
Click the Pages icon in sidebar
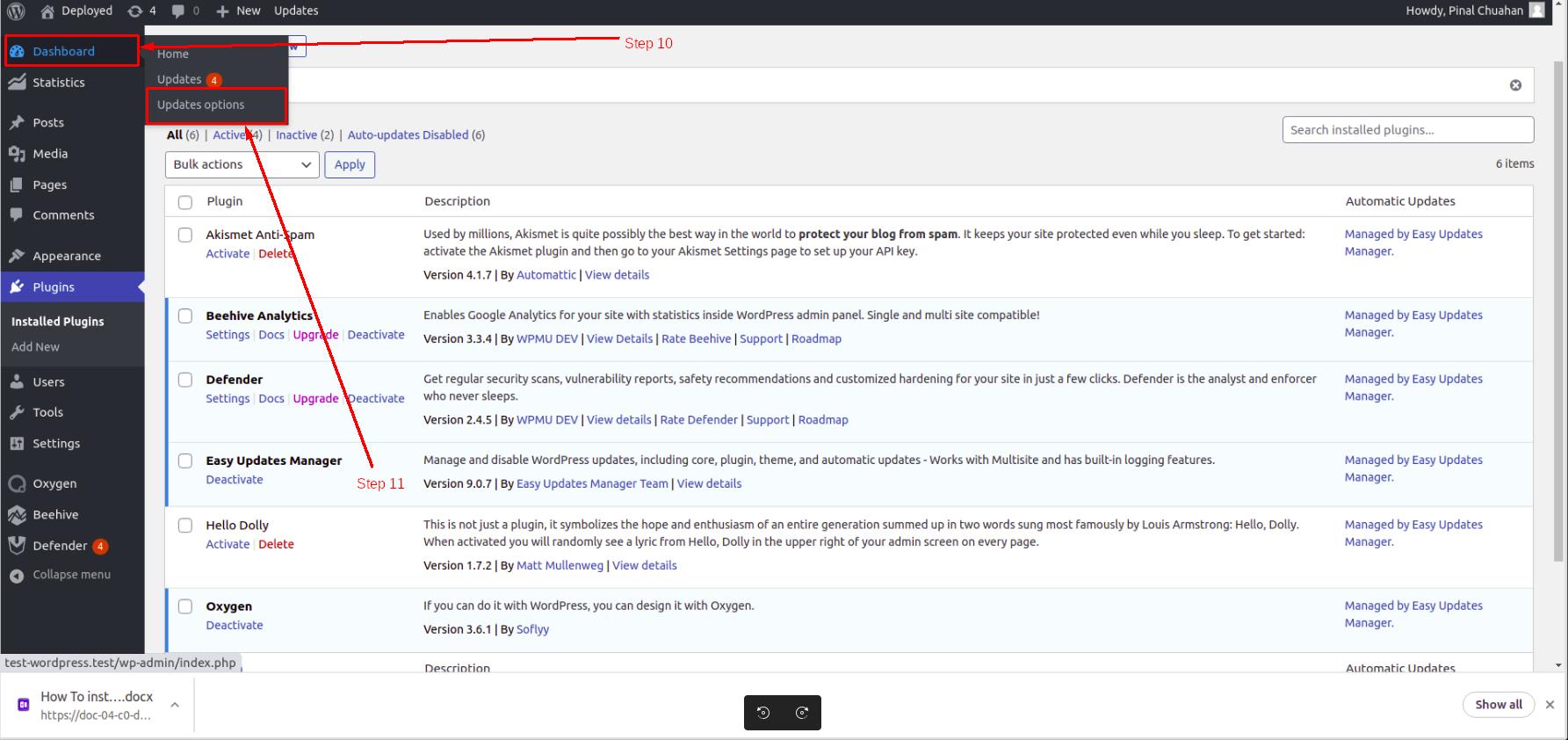17,185
